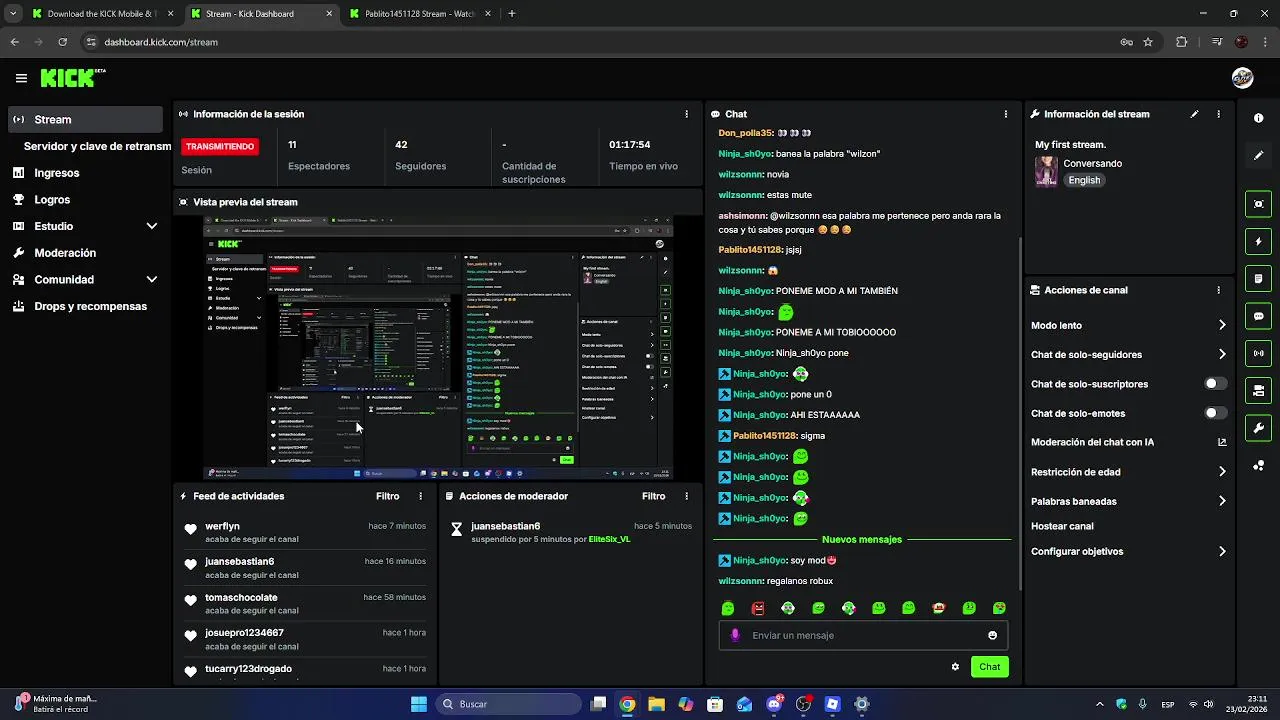The height and width of the screenshot is (720, 1280).
Task: Open Configurar objetivos chevron
Action: coord(1222,551)
